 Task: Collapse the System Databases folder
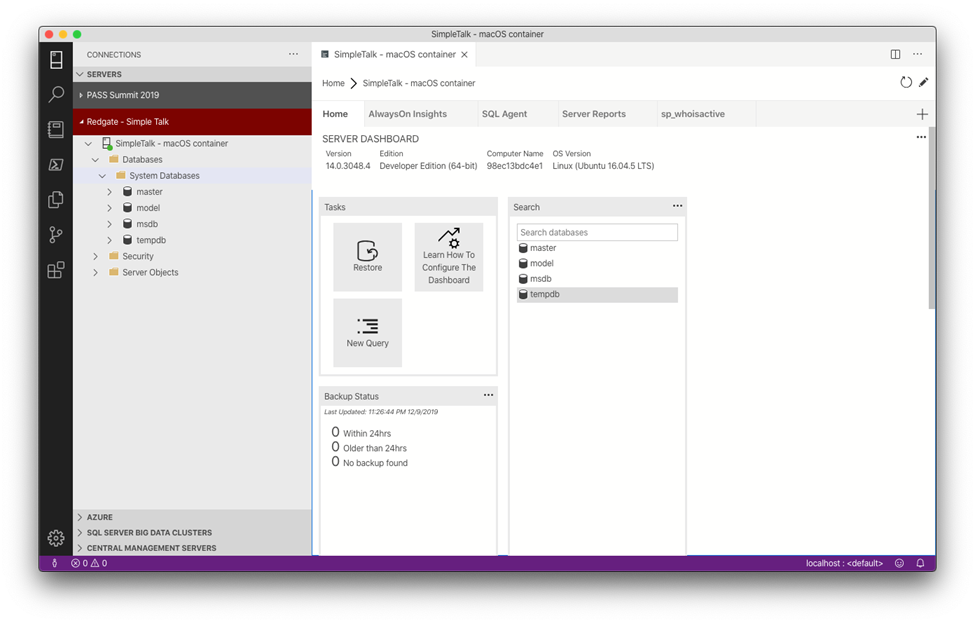coord(103,176)
